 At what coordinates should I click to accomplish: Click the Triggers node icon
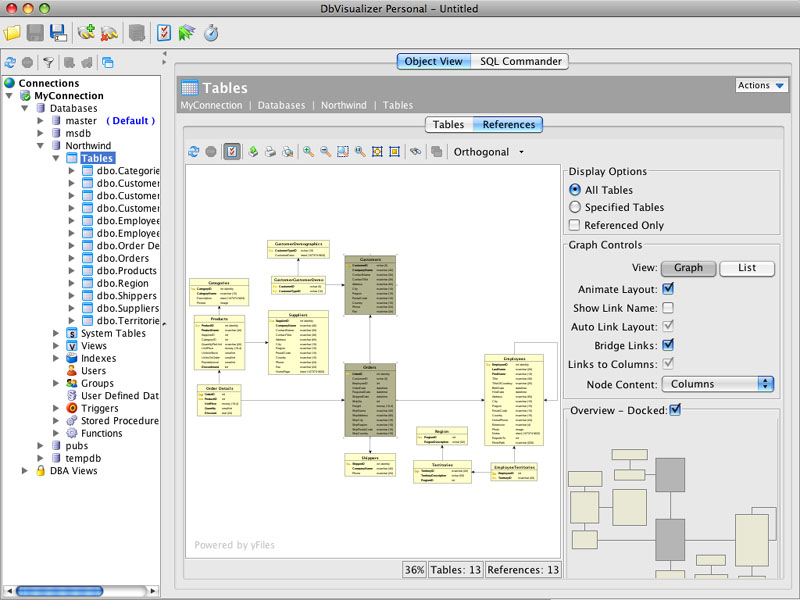tap(72, 408)
